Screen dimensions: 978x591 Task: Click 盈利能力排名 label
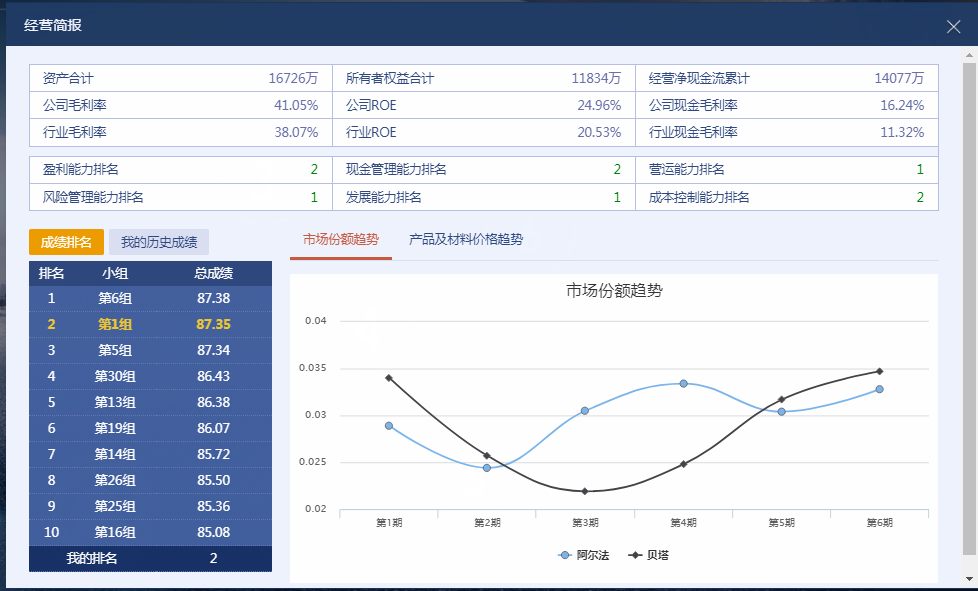click(x=80, y=170)
